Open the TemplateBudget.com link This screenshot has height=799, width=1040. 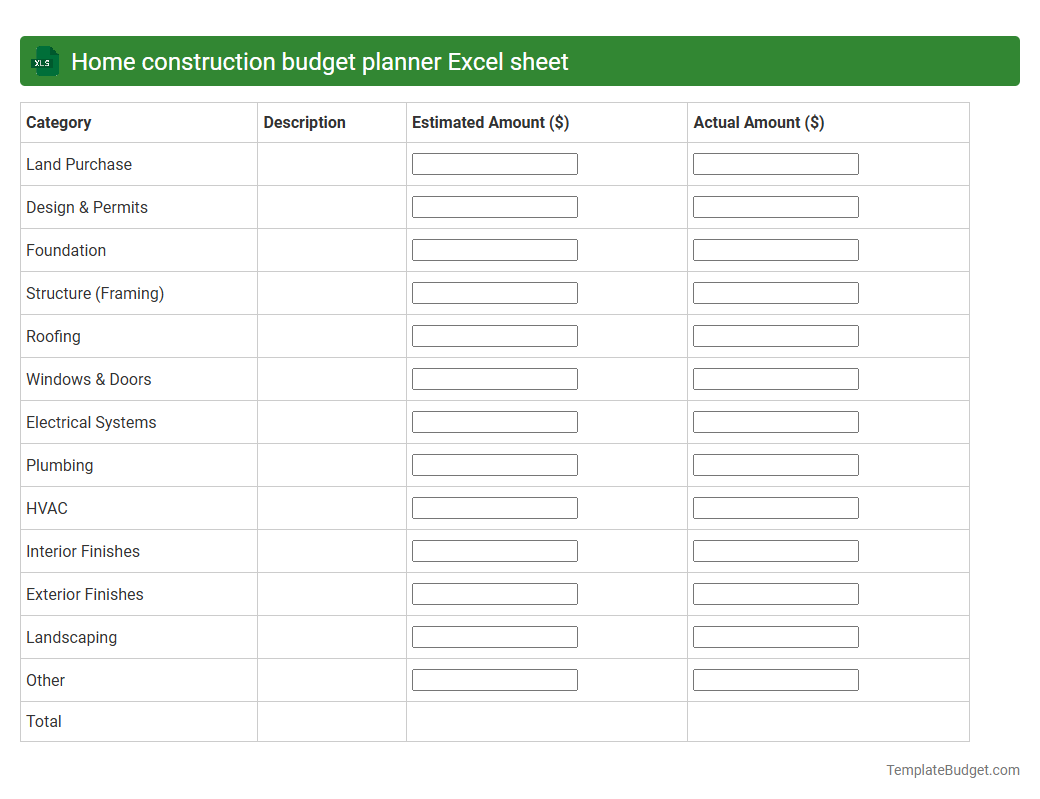(952, 770)
